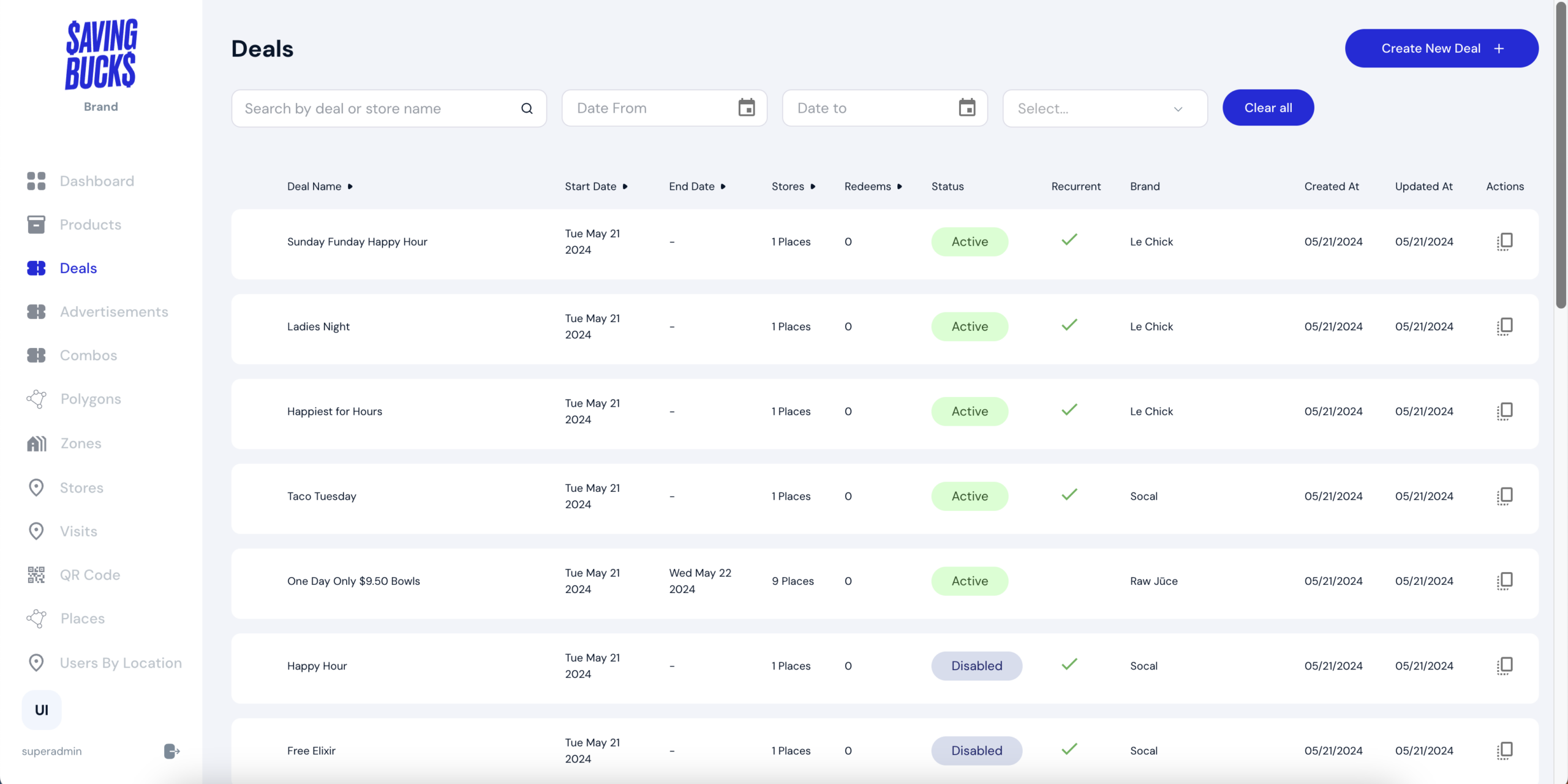Open the Products menu item
This screenshot has width=1568, height=784.
tap(90, 225)
